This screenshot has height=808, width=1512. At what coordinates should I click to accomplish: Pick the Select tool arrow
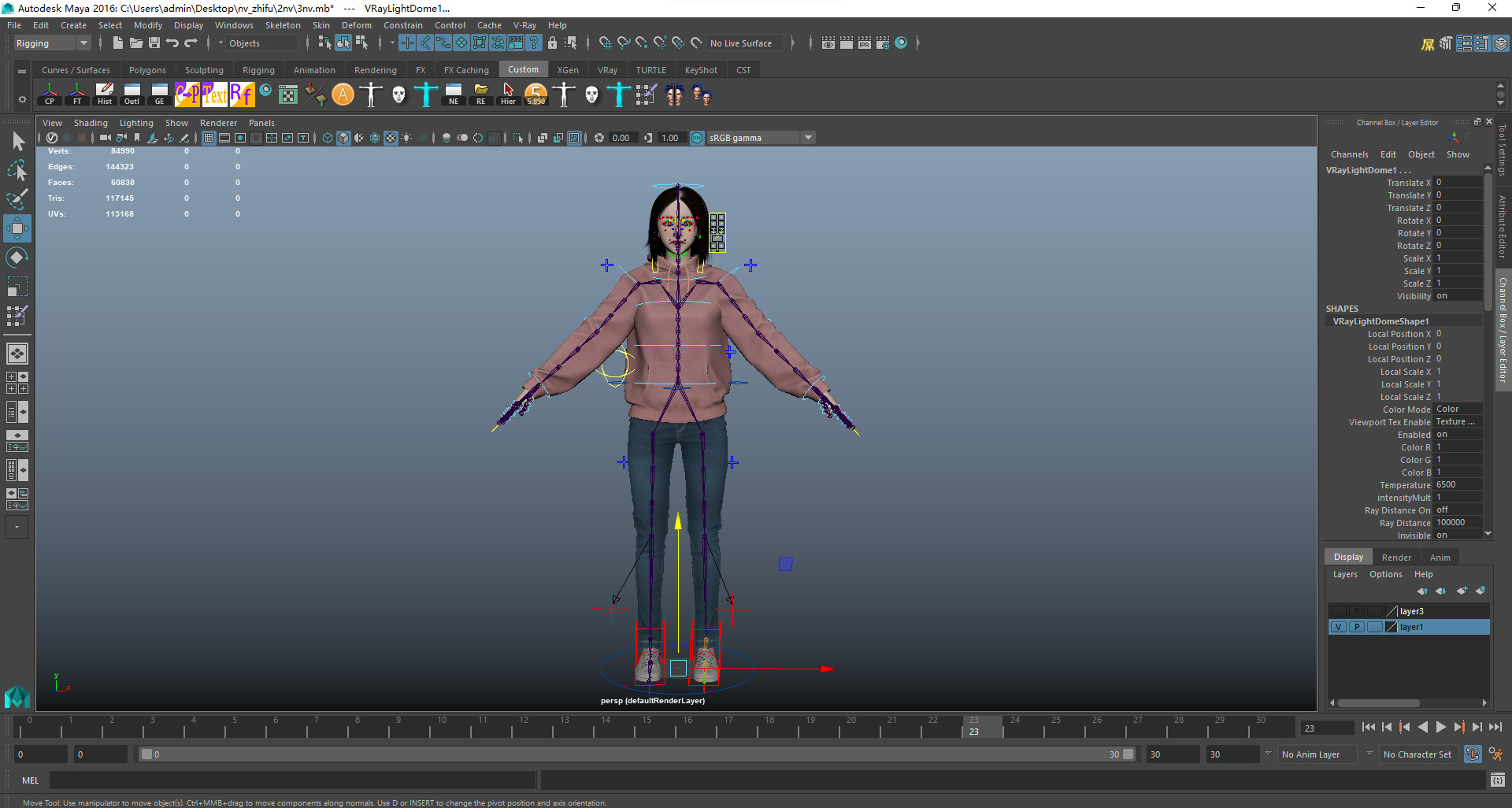[17, 142]
